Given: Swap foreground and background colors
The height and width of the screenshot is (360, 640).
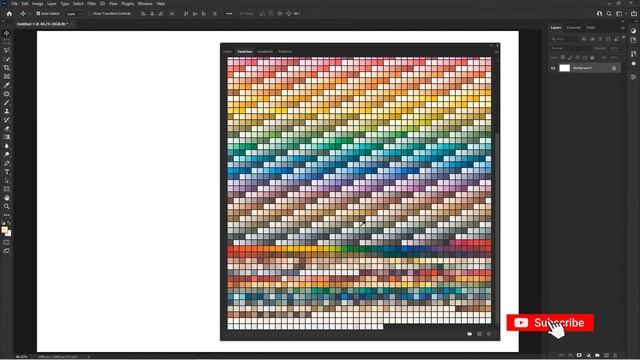Looking at the screenshot, I should 9,223.
